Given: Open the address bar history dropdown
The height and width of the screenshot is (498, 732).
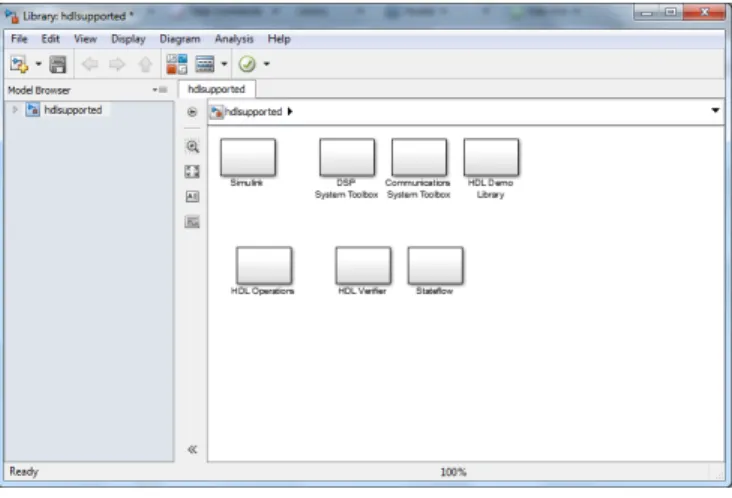Looking at the screenshot, I should click(x=715, y=111).
